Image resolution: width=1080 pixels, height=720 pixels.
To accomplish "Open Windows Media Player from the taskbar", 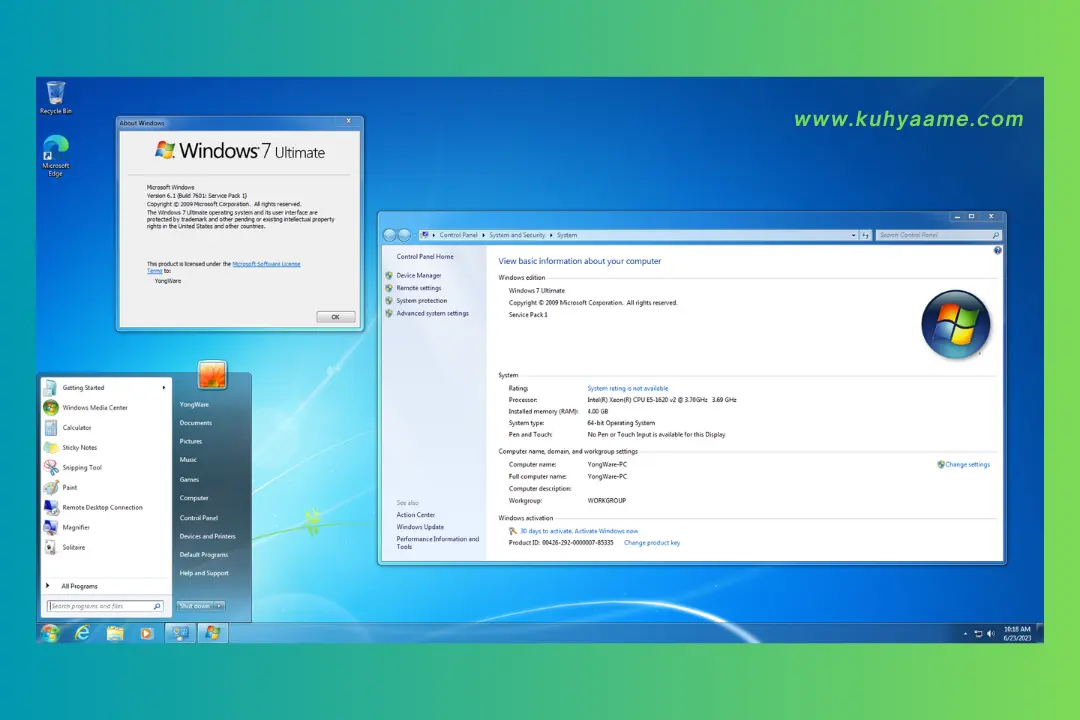I will coord(146,632).
